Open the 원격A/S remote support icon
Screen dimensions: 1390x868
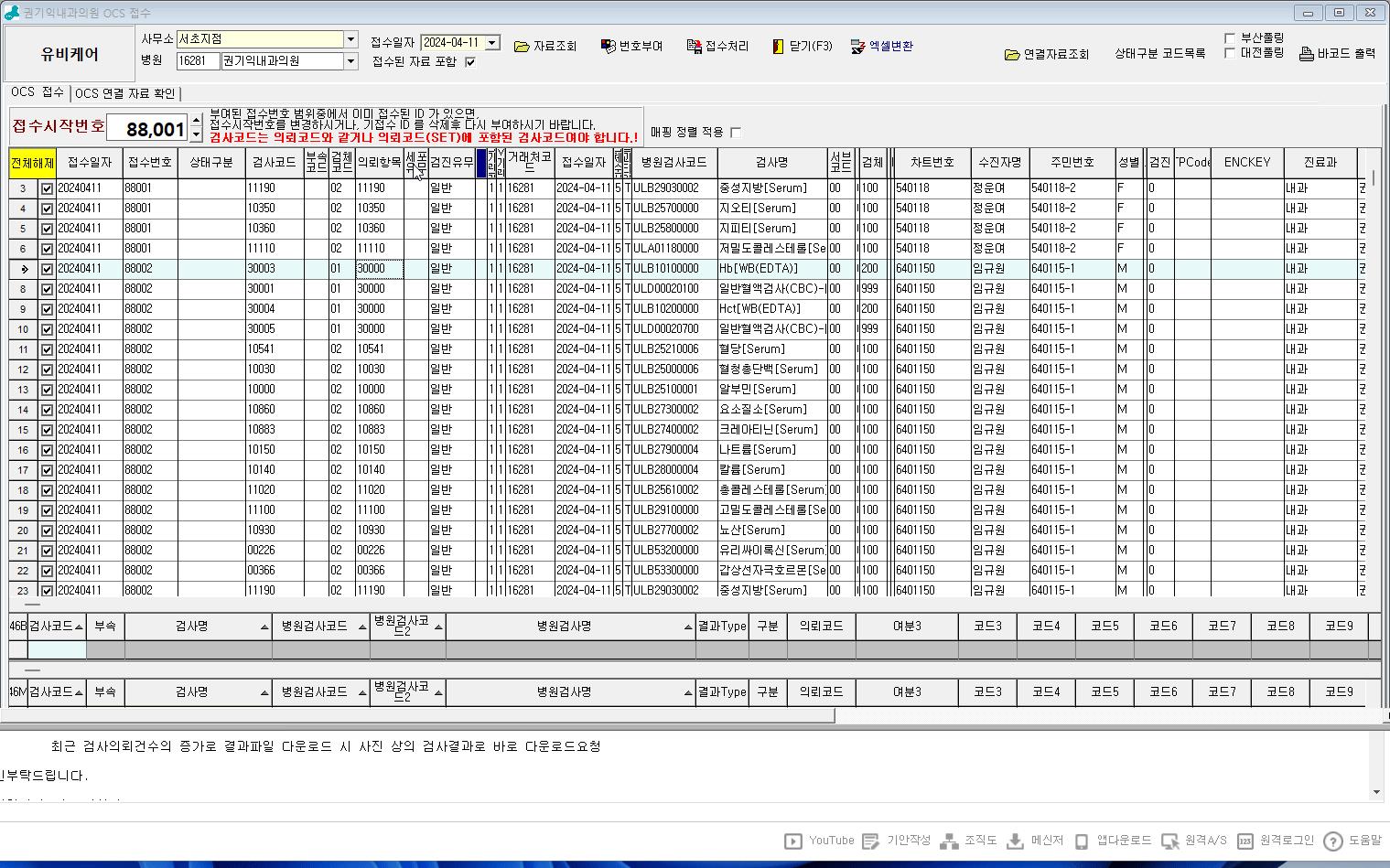click(1169, 841)
